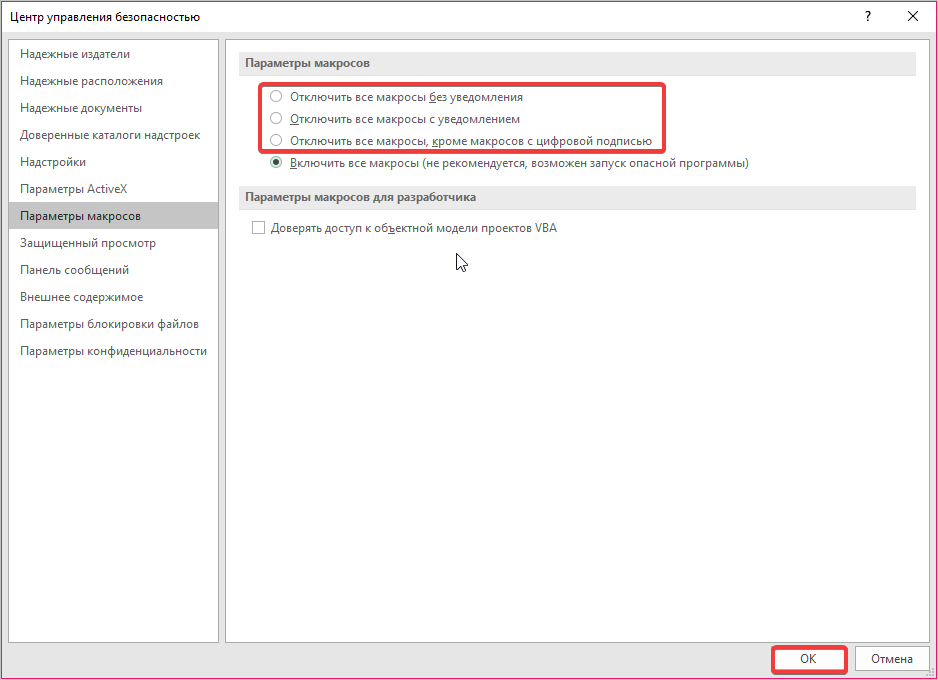Open 'Доверенные каталоги надстроек' section

[x=110, y=135]
